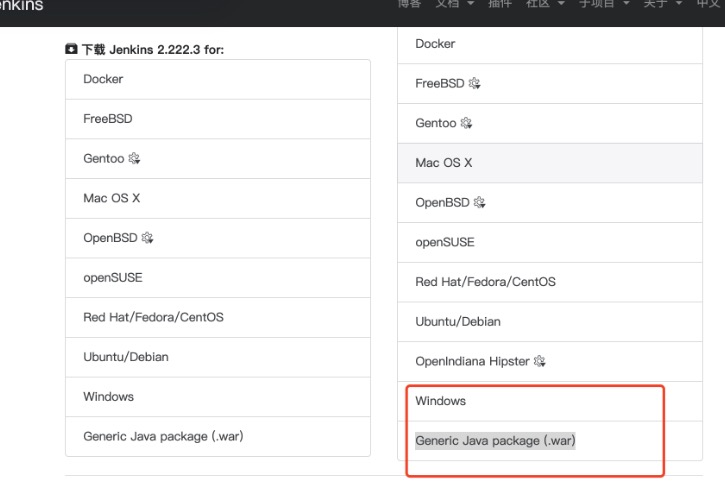Click the gear icon beside FreeBSD in the right-hand list

[x=474, y=83]
